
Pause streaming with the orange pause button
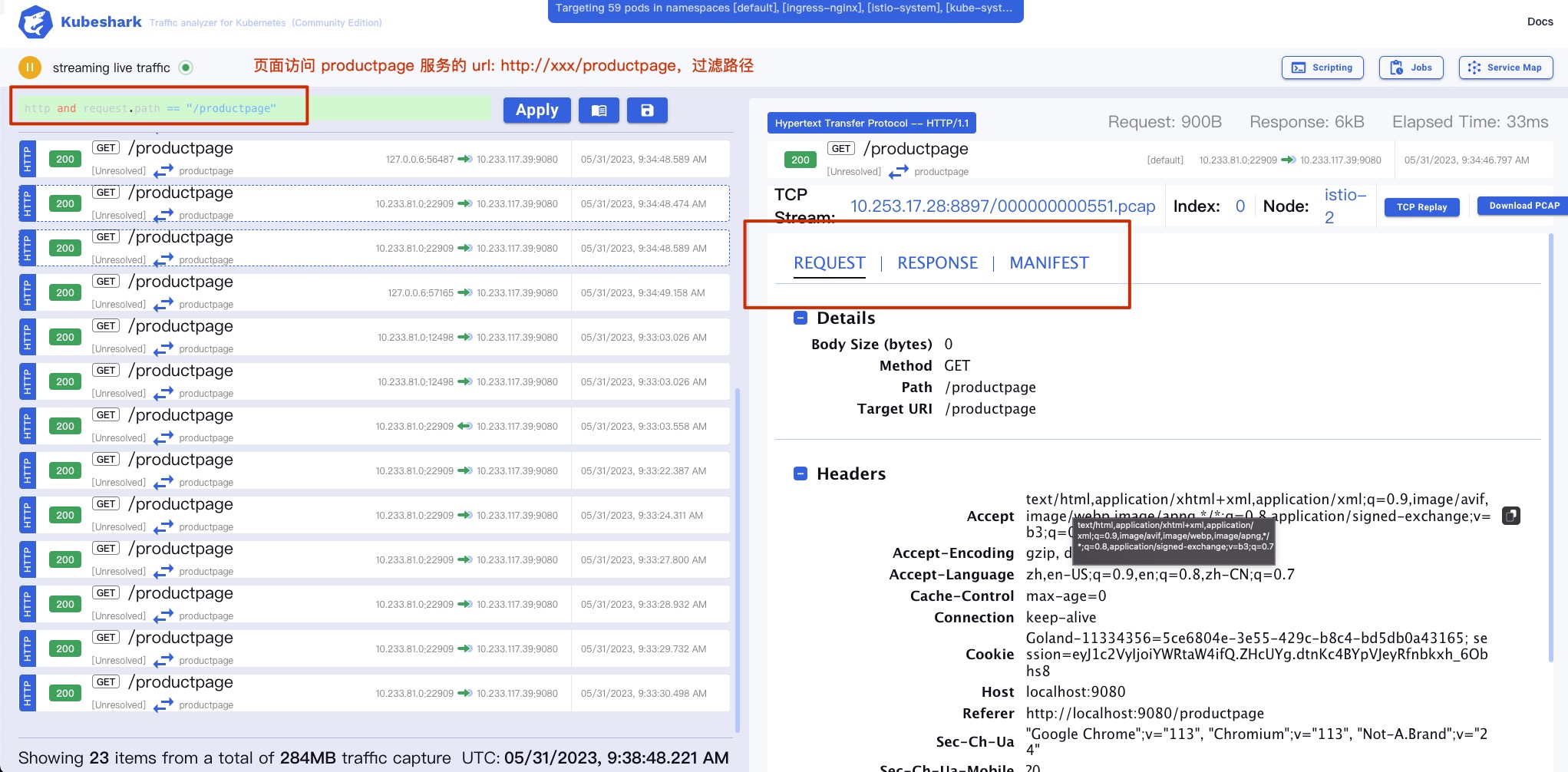30,68
